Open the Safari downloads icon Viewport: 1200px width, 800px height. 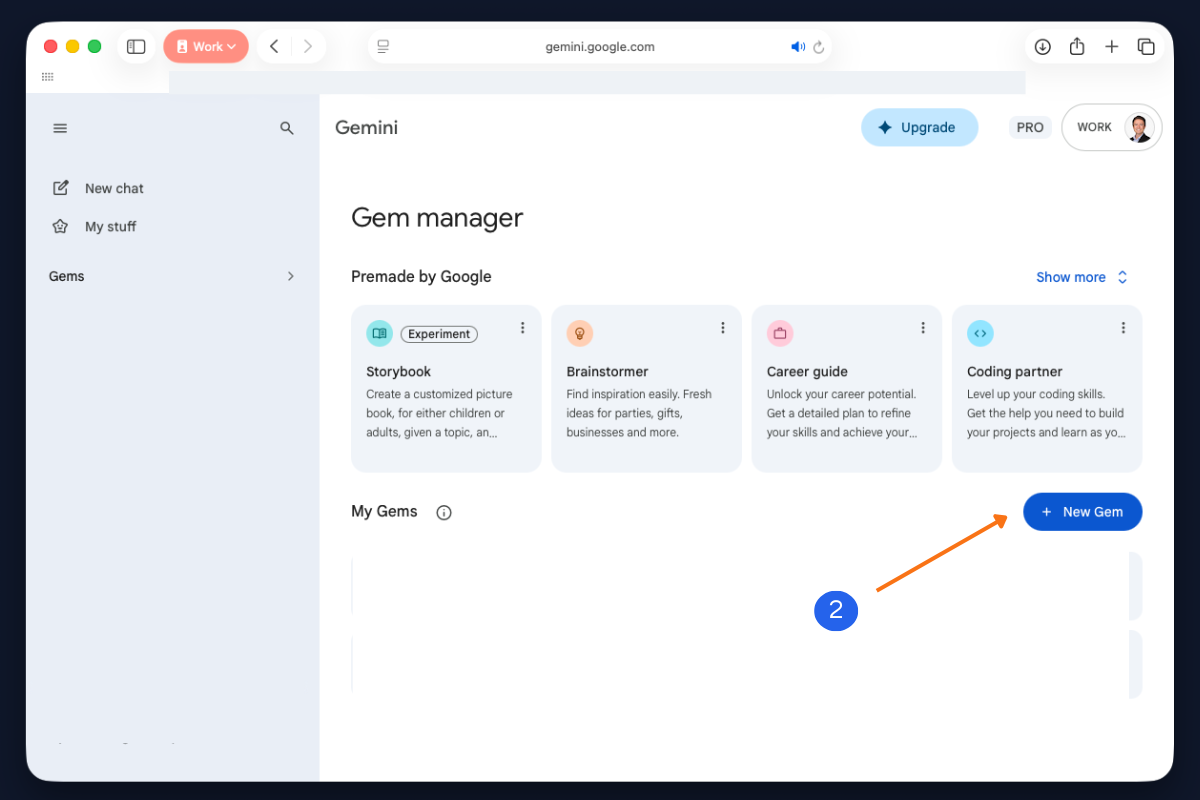[x=1042, y=47]
